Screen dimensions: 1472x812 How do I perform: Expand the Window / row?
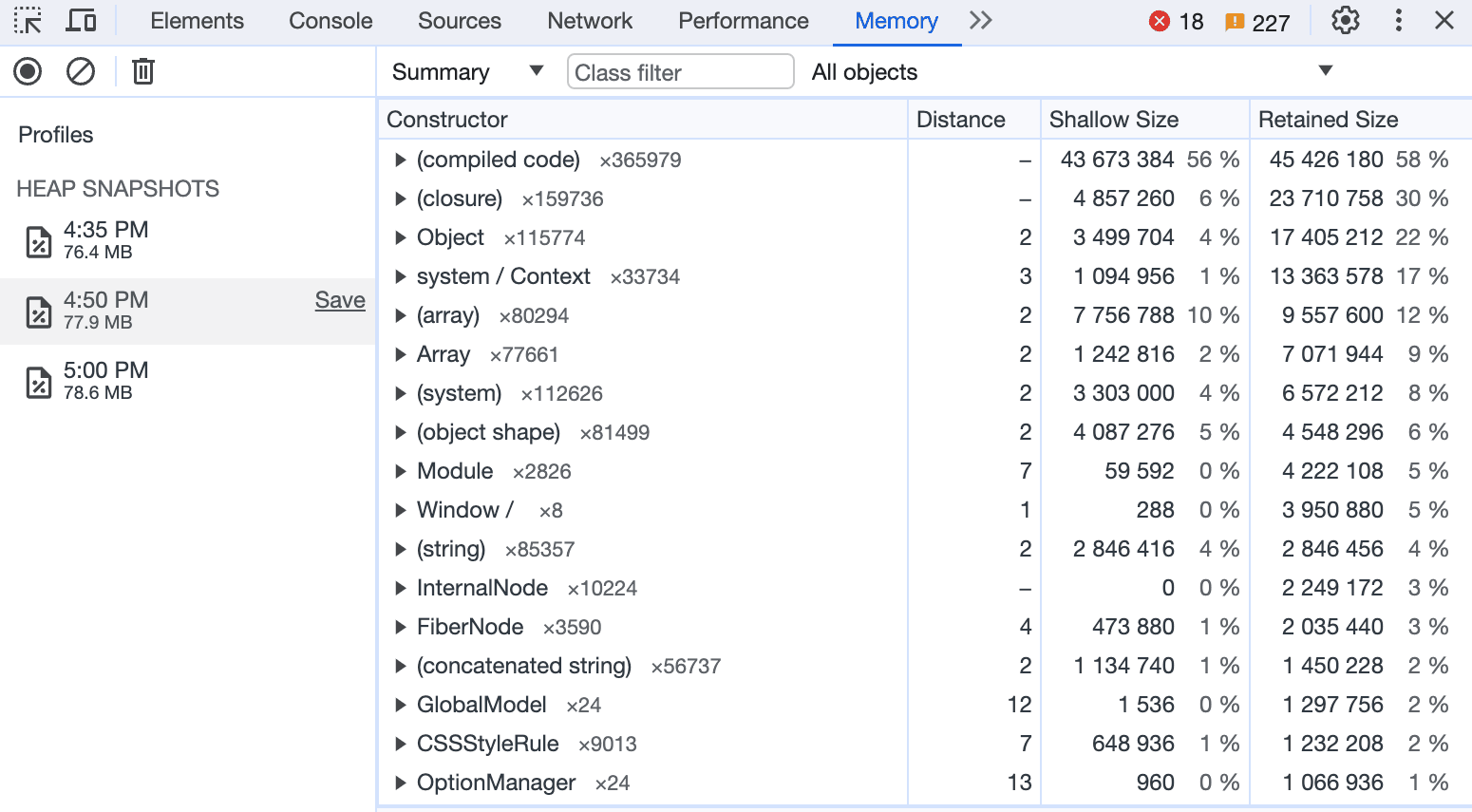tap(400, 511)
